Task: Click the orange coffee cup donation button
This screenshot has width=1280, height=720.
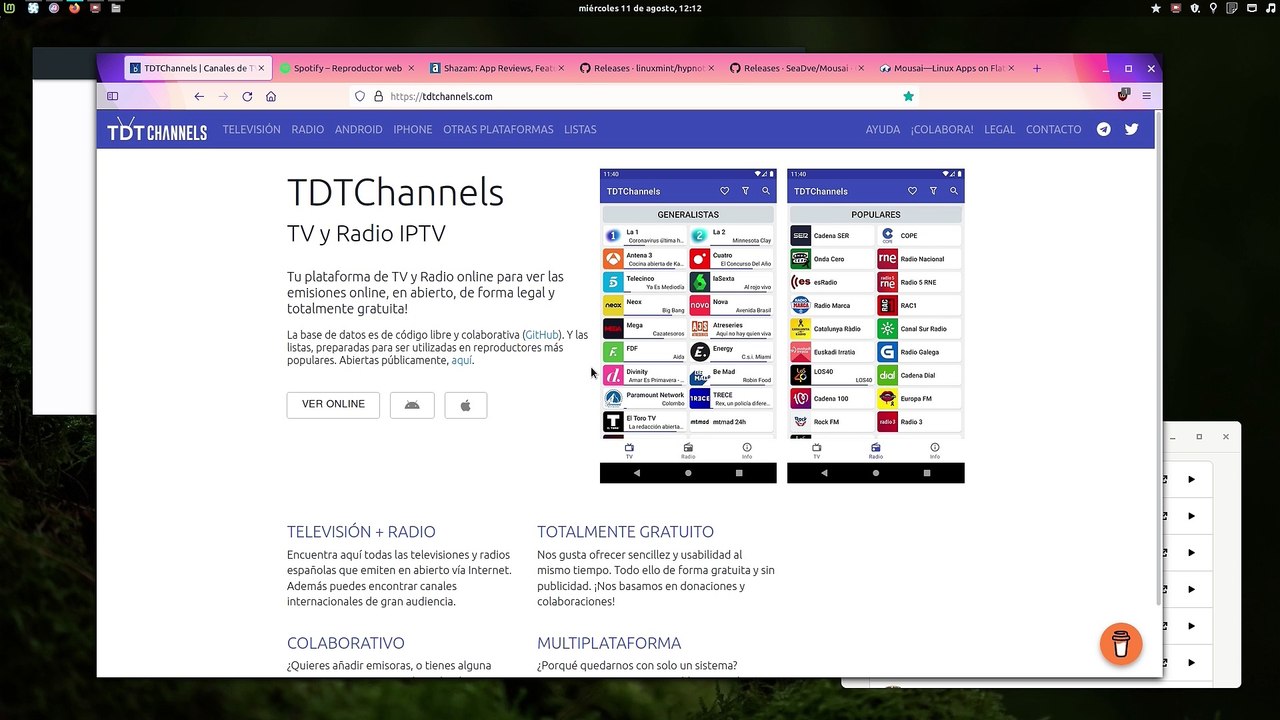Action: (1121, 644)
